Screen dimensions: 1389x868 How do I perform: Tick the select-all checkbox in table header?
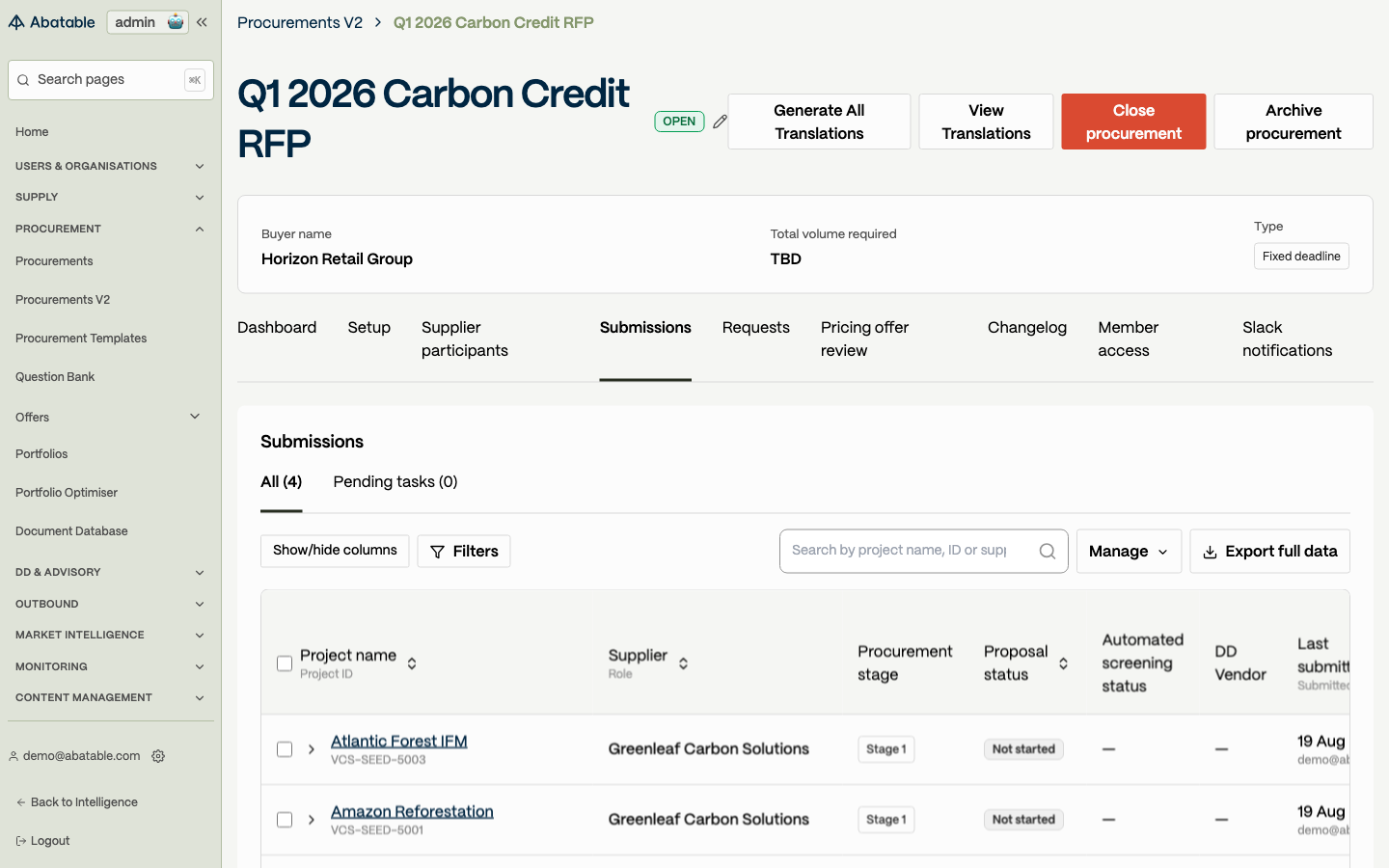click(x=285, y=664)
